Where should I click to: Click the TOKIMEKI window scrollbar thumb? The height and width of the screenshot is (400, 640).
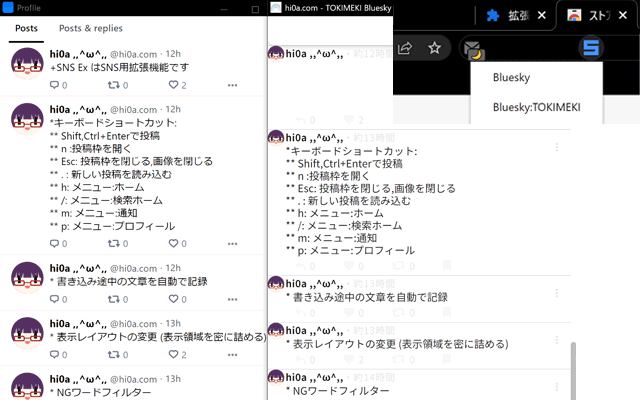click(x=573, y=371)
